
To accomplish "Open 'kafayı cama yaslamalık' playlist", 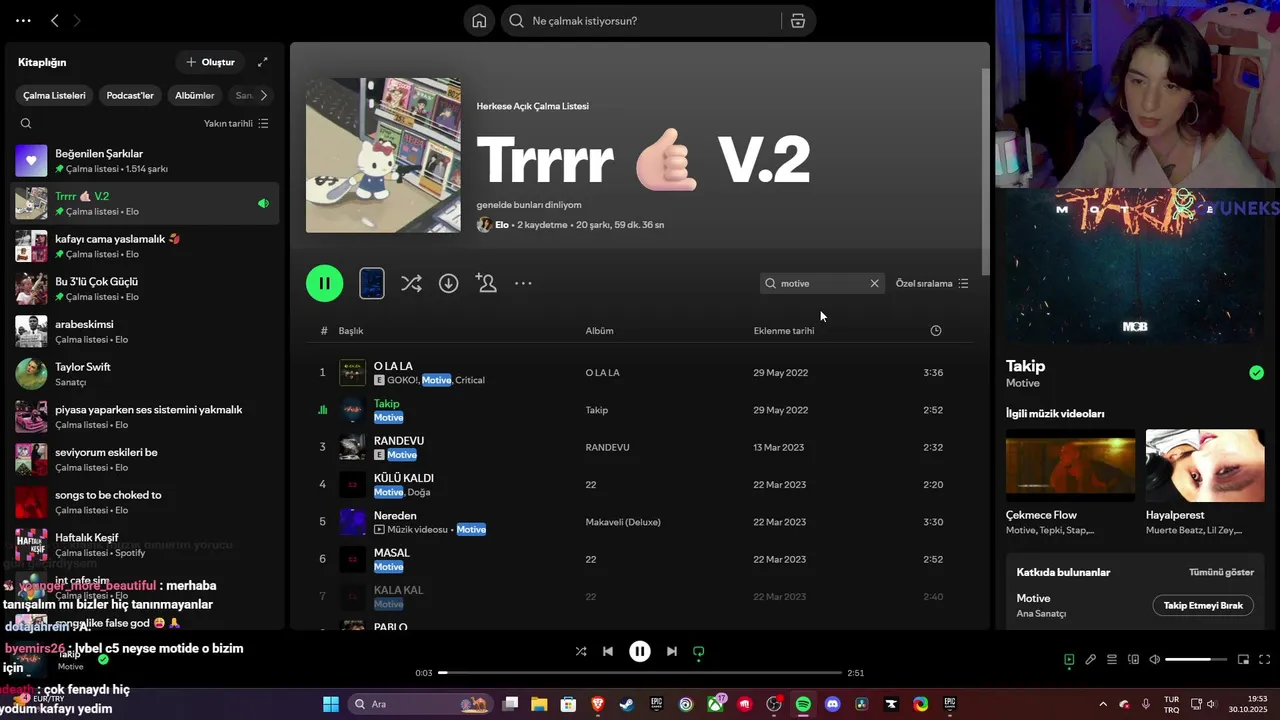I will pyautogui.click(x=145, y=246).
